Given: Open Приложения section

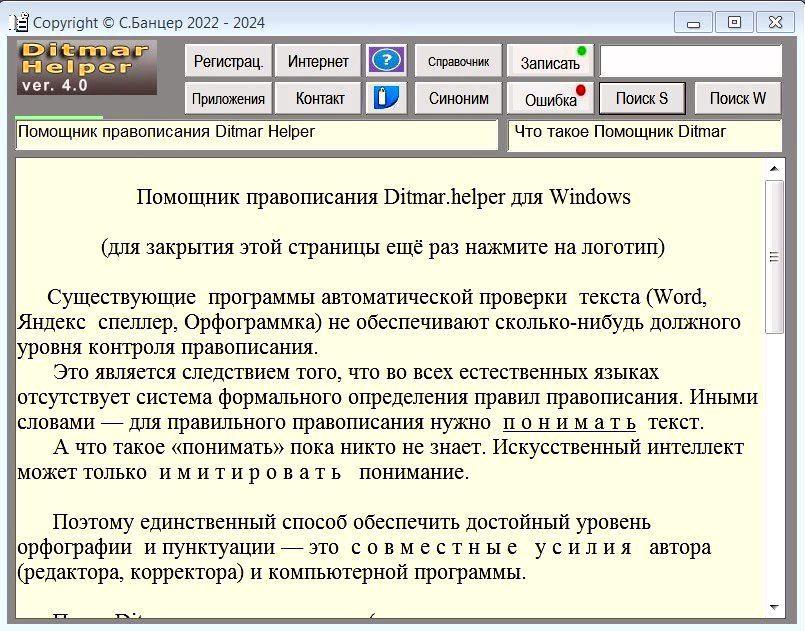Looking at the screenshot, I should (x=228, y=98).
